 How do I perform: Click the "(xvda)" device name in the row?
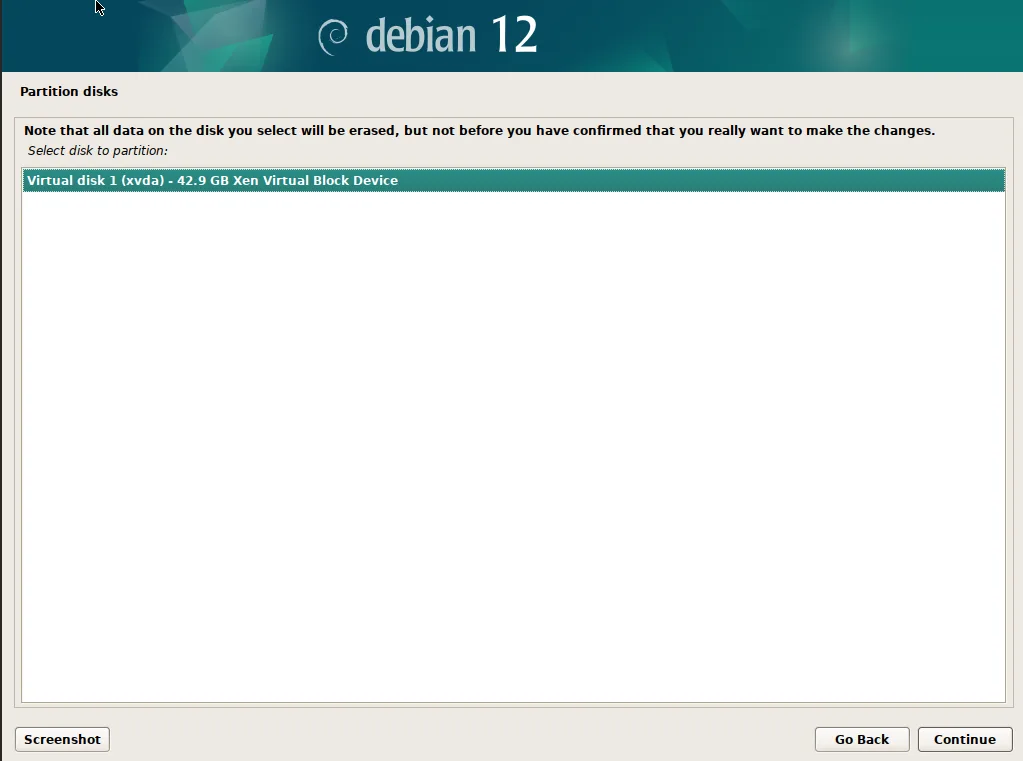pos(142,181)
